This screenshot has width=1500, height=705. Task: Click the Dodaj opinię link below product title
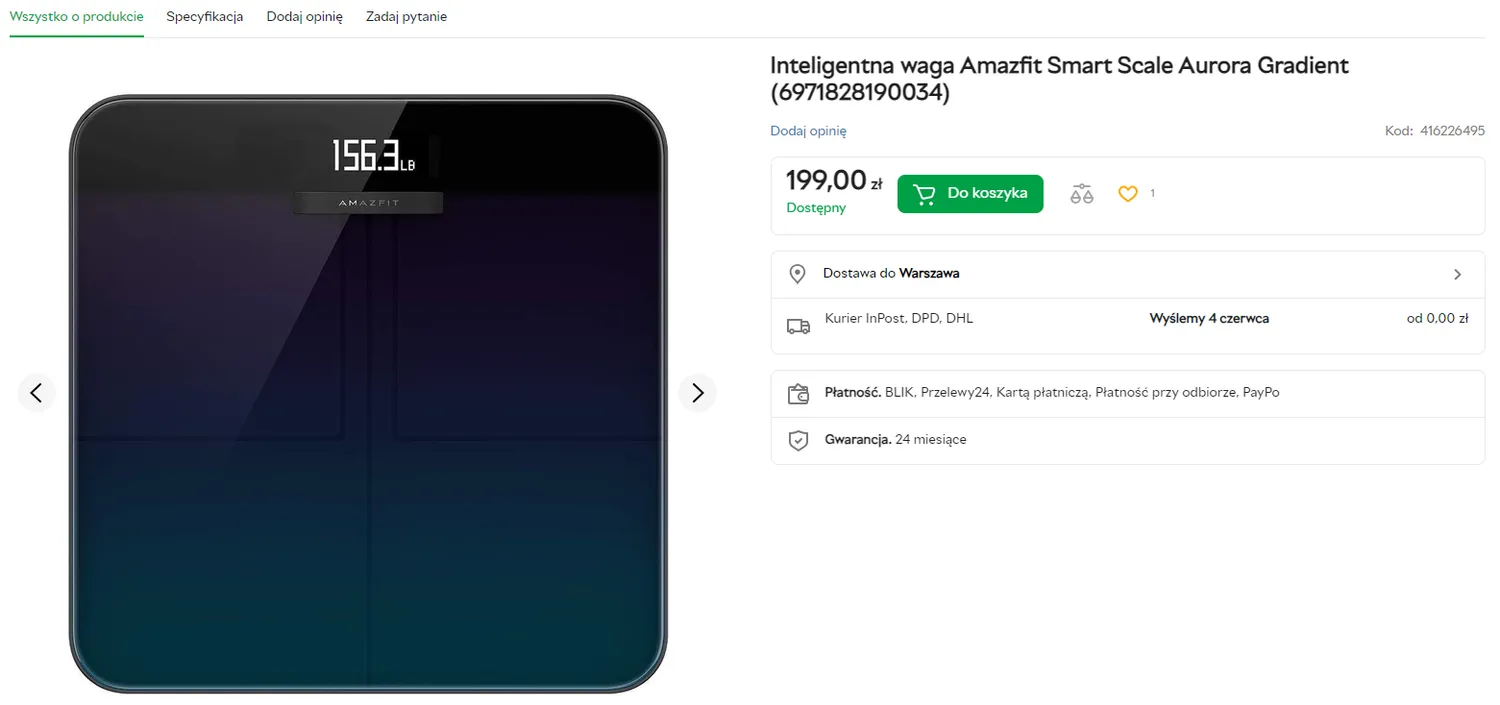click(x=808, y=131)
